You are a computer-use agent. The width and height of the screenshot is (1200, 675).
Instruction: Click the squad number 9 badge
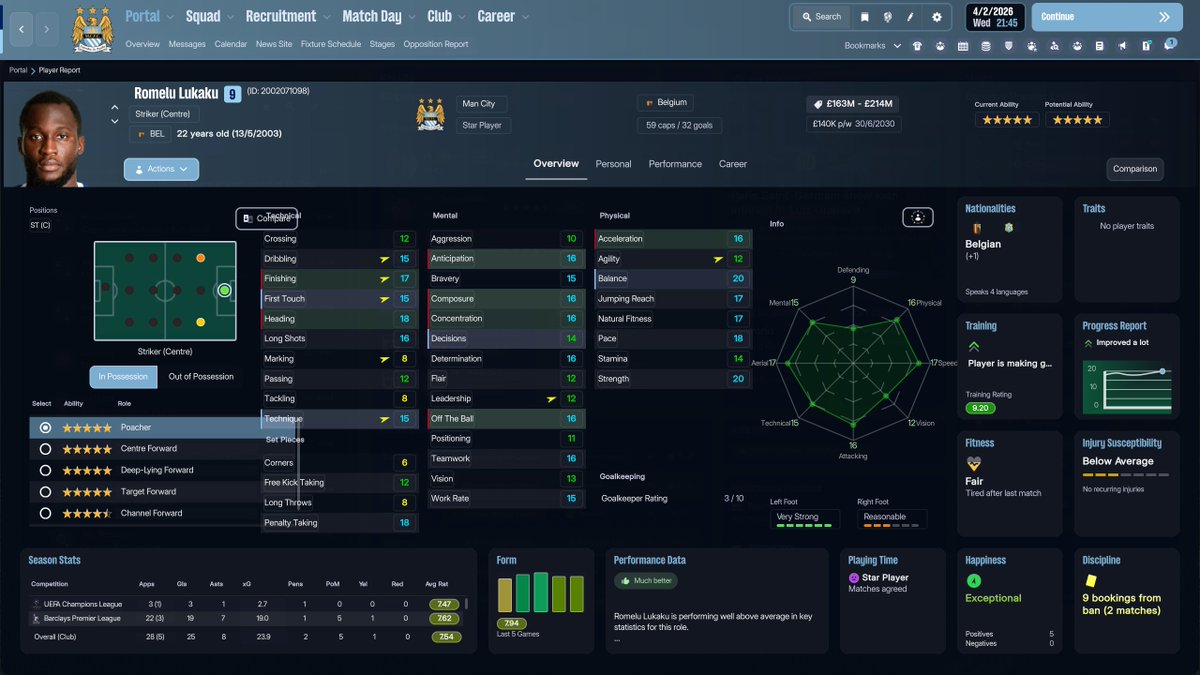tap(232, 94)
